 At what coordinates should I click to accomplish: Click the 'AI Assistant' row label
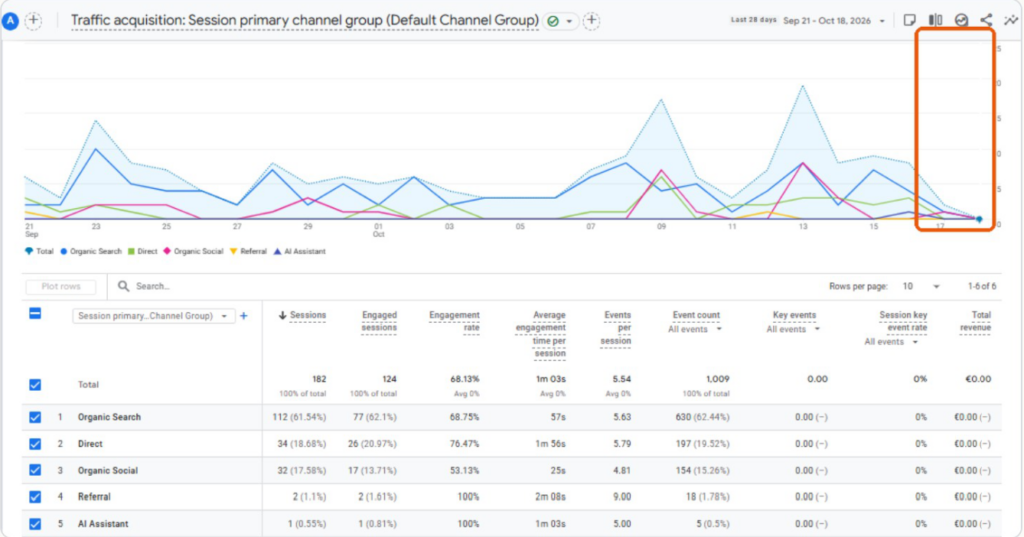(103, 524)
